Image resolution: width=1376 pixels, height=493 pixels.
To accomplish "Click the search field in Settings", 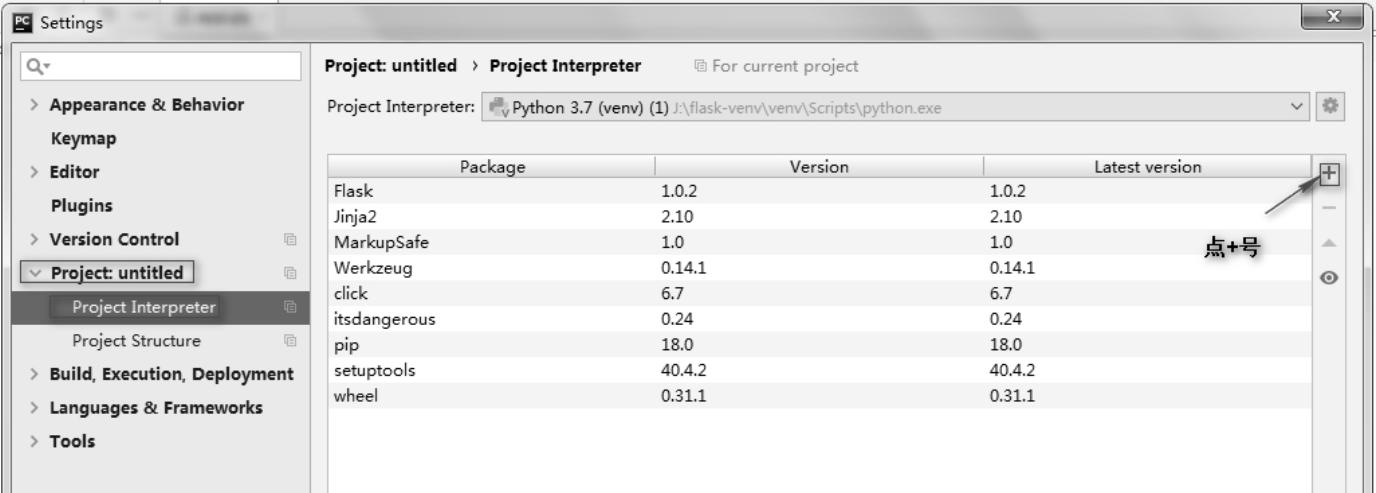I will coord(160,67).
